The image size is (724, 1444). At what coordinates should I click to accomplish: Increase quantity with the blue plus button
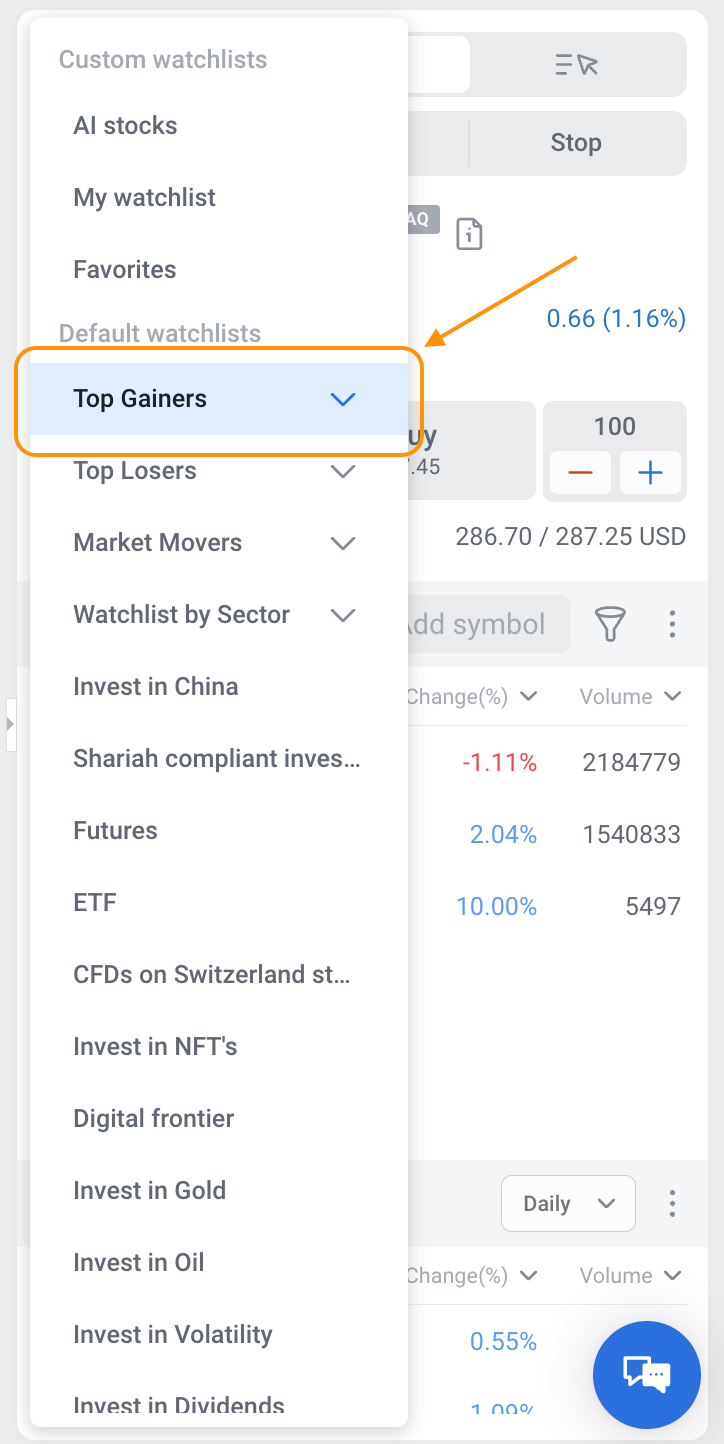click(650, 473)
